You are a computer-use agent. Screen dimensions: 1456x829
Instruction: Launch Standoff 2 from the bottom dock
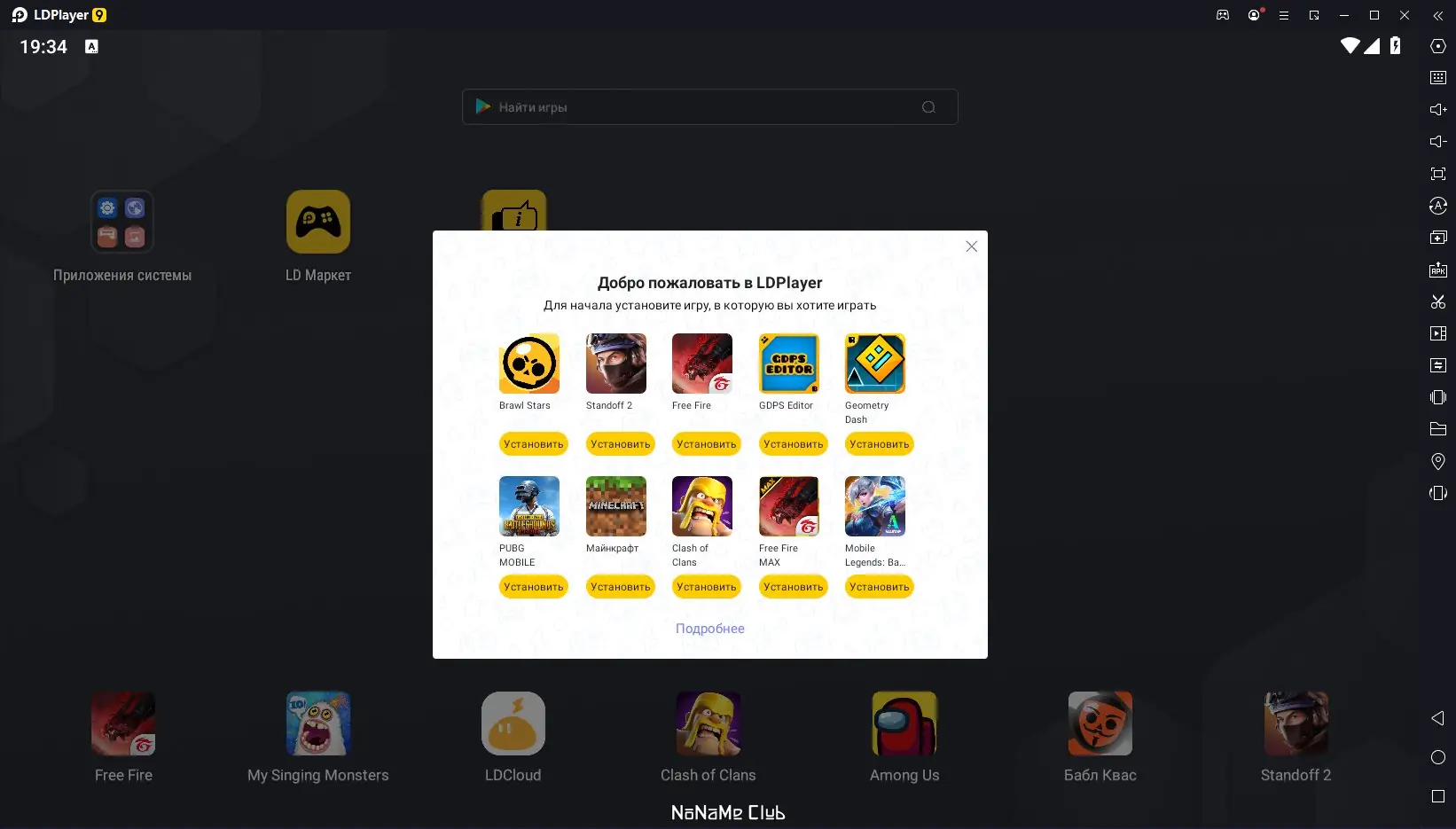pos(1296,723)
